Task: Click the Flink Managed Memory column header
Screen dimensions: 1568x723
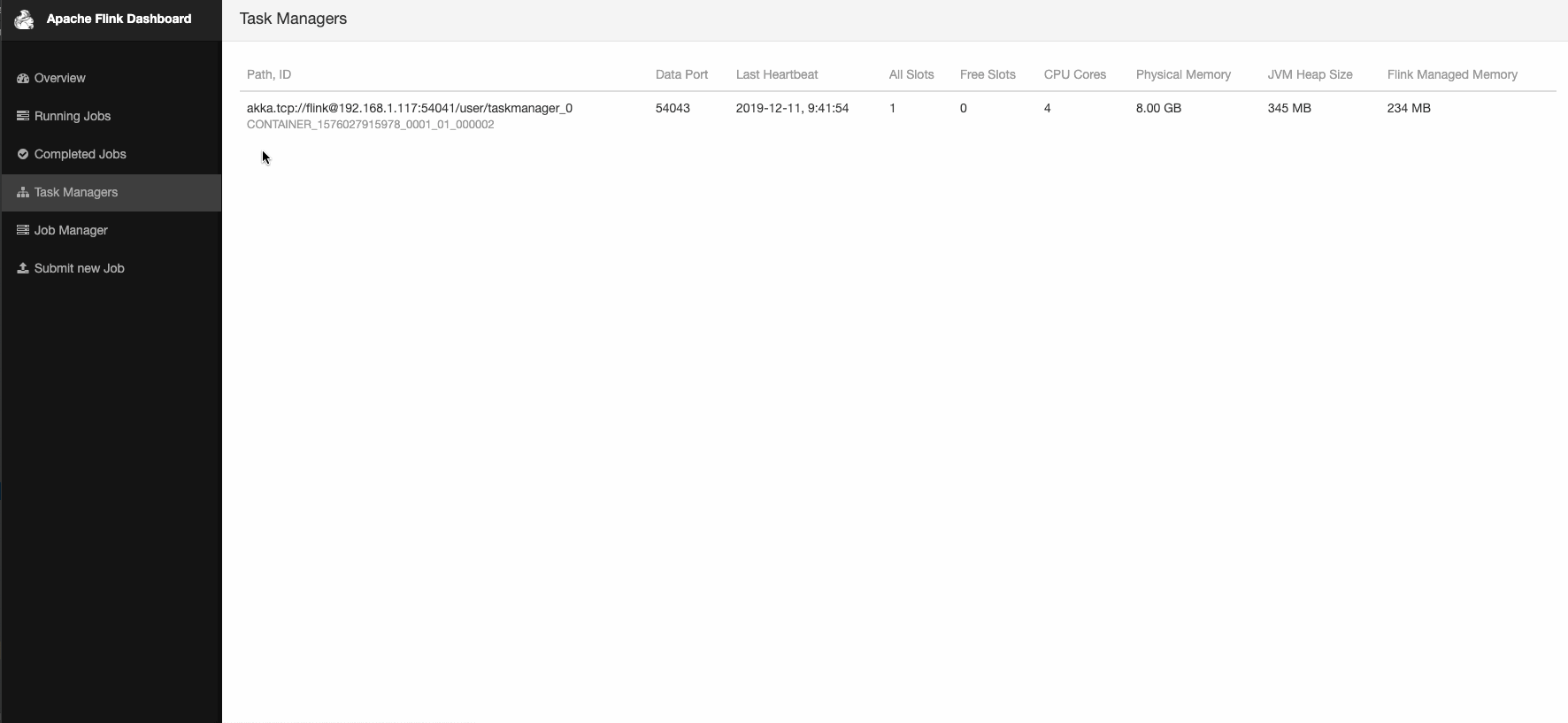Action: point(1452,74)
